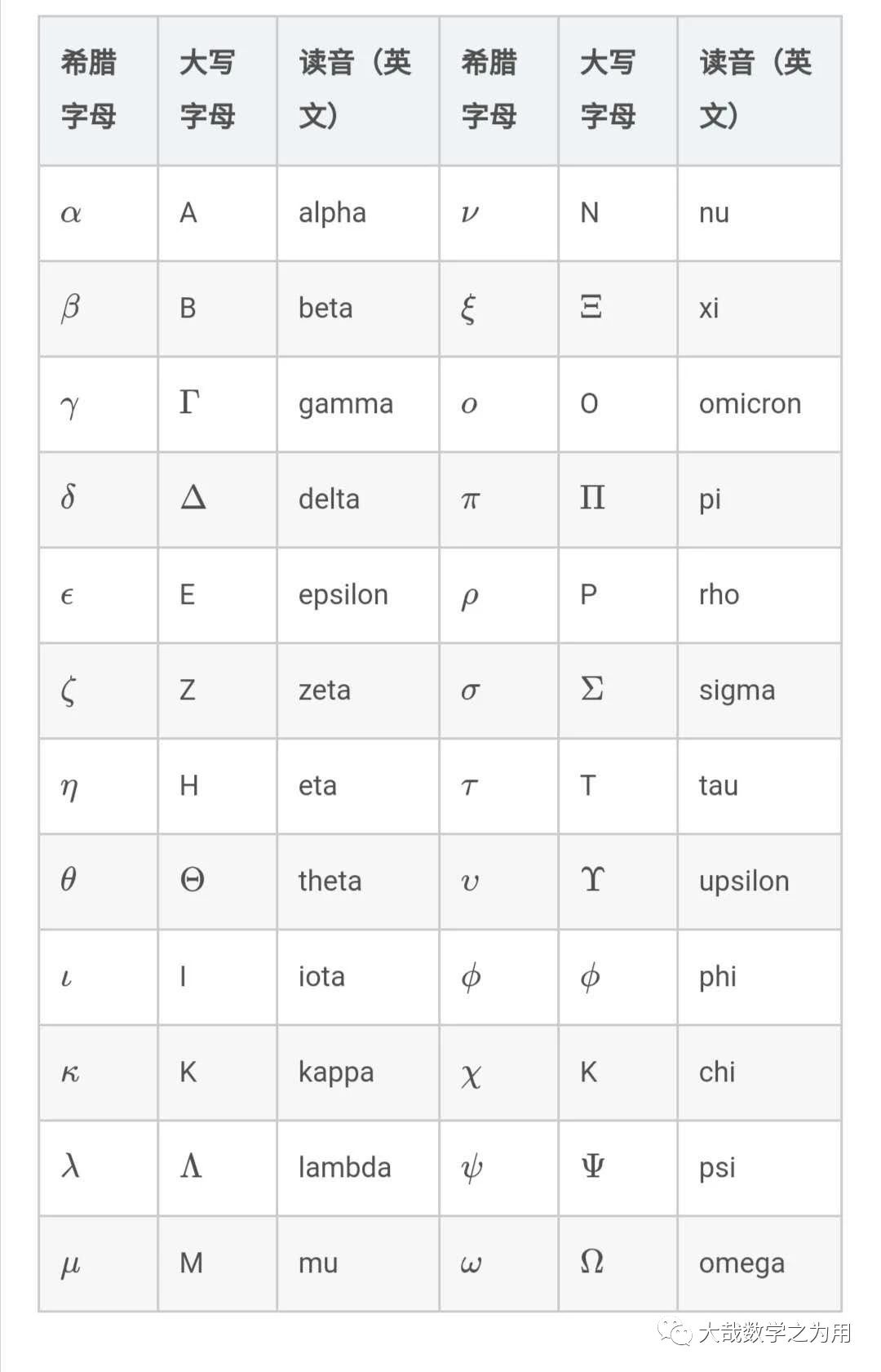Click the "theta" pronunciation text
881x1372 pixels.
click(x=330, y=881)
